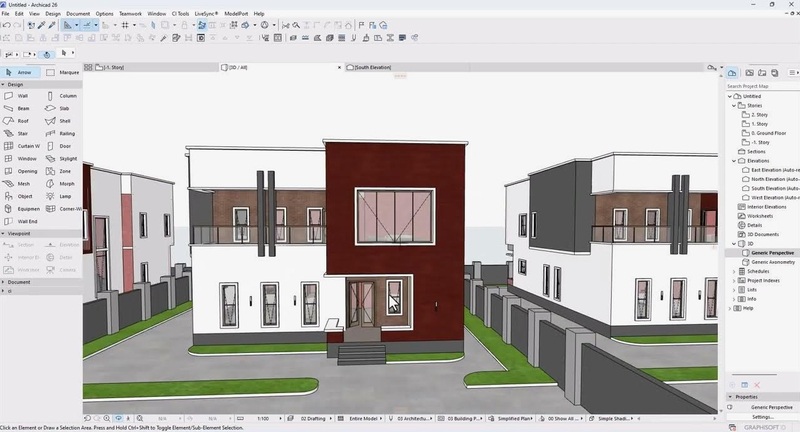Viewport: 800px width, 432px height.
Task: Activate the Door tool
Action: click(x=62, y=146)
